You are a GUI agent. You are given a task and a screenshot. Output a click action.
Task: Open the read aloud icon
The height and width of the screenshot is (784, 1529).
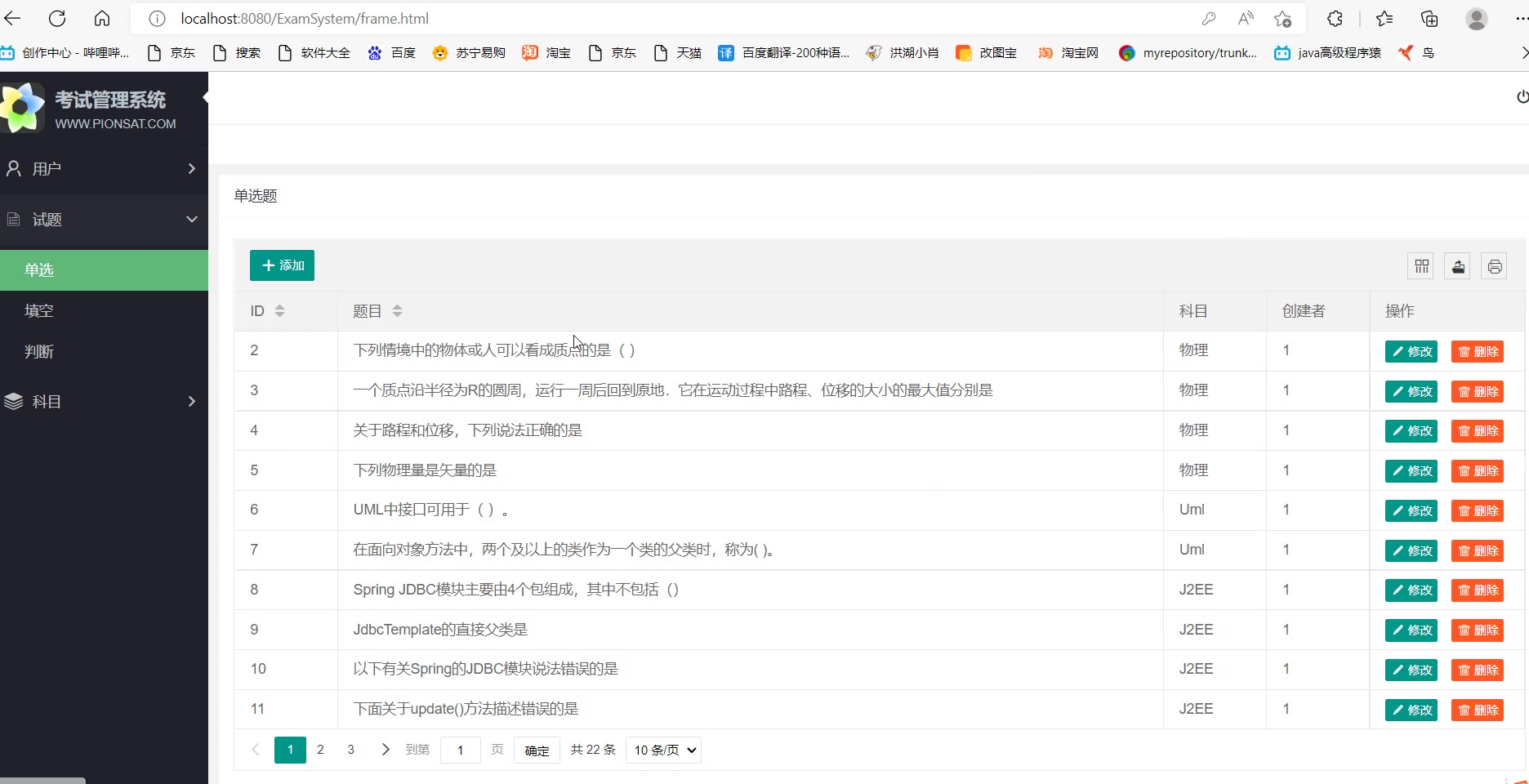point(1246,19)
